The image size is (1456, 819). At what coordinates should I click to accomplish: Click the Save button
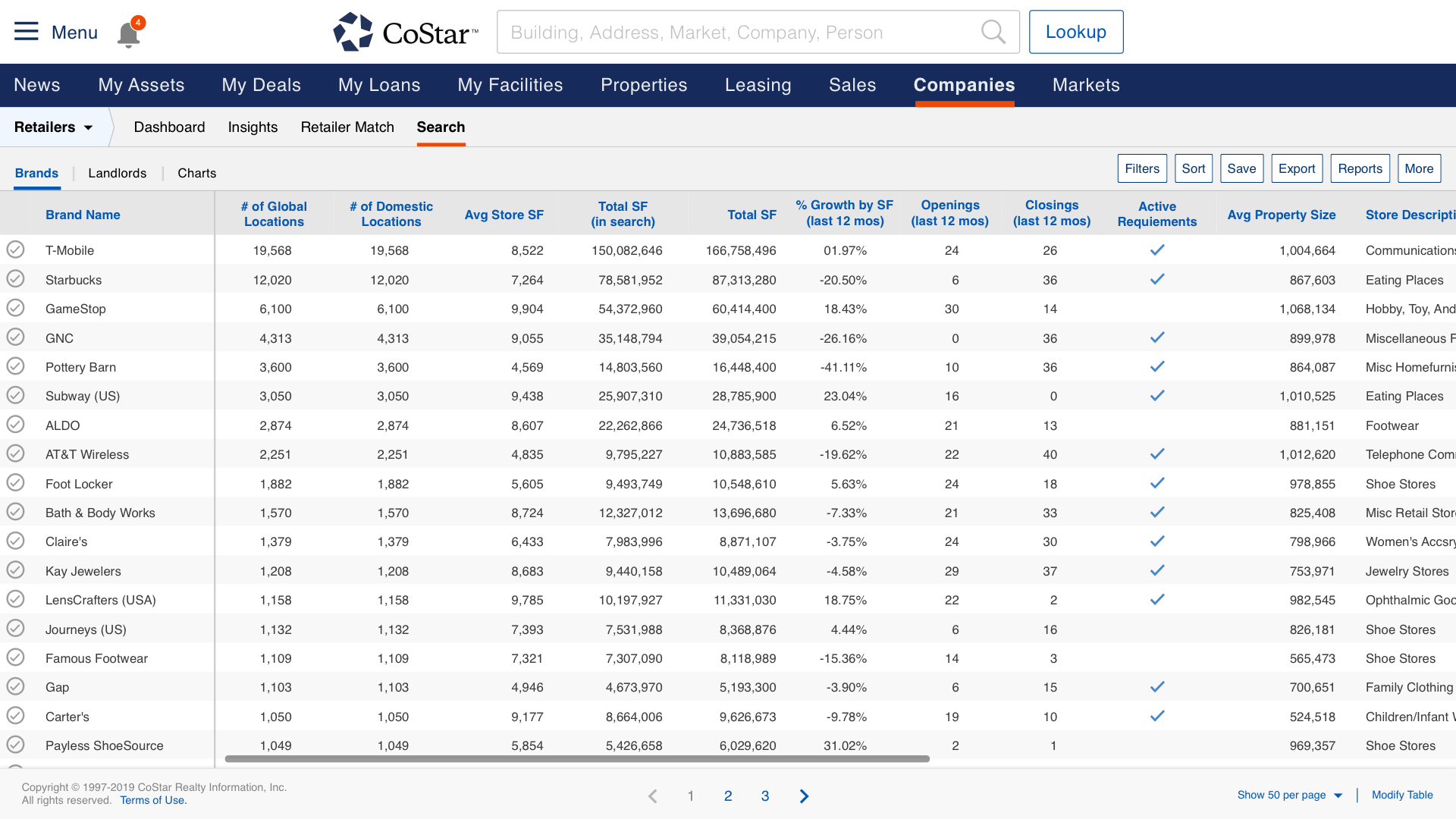click(1241, 168)
